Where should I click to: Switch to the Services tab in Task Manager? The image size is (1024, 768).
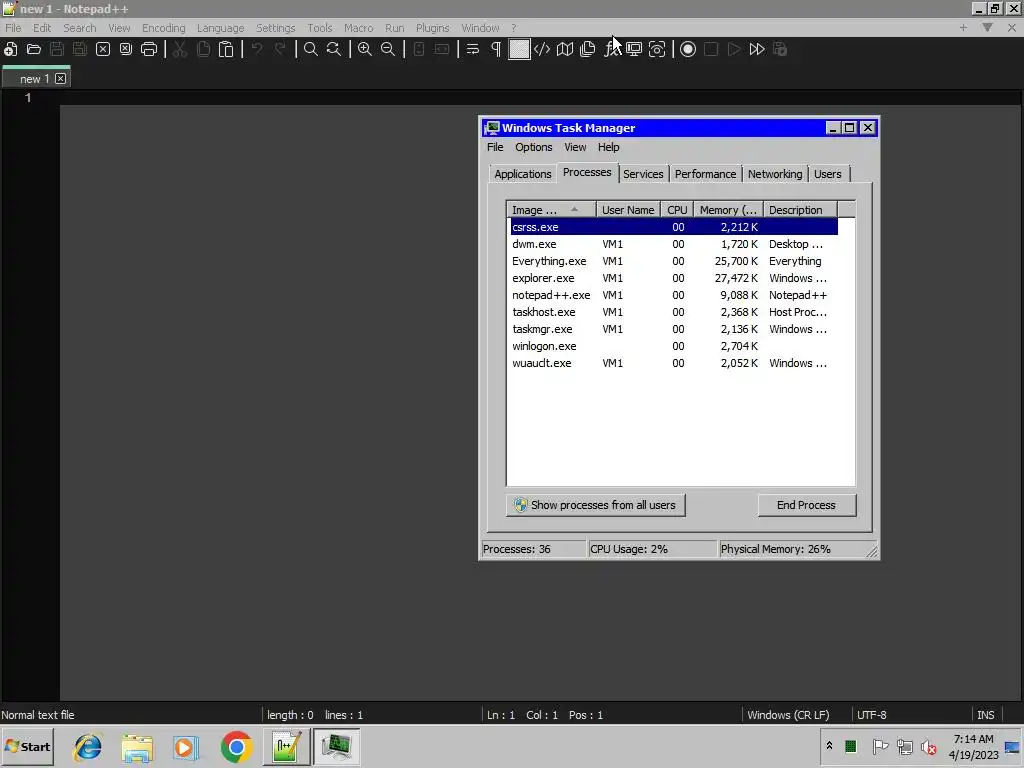[x=643, y=174]
